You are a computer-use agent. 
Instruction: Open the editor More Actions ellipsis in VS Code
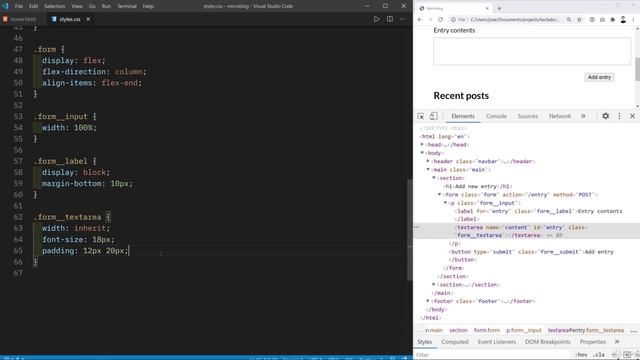pyautogui.click(x=402, y=19)
